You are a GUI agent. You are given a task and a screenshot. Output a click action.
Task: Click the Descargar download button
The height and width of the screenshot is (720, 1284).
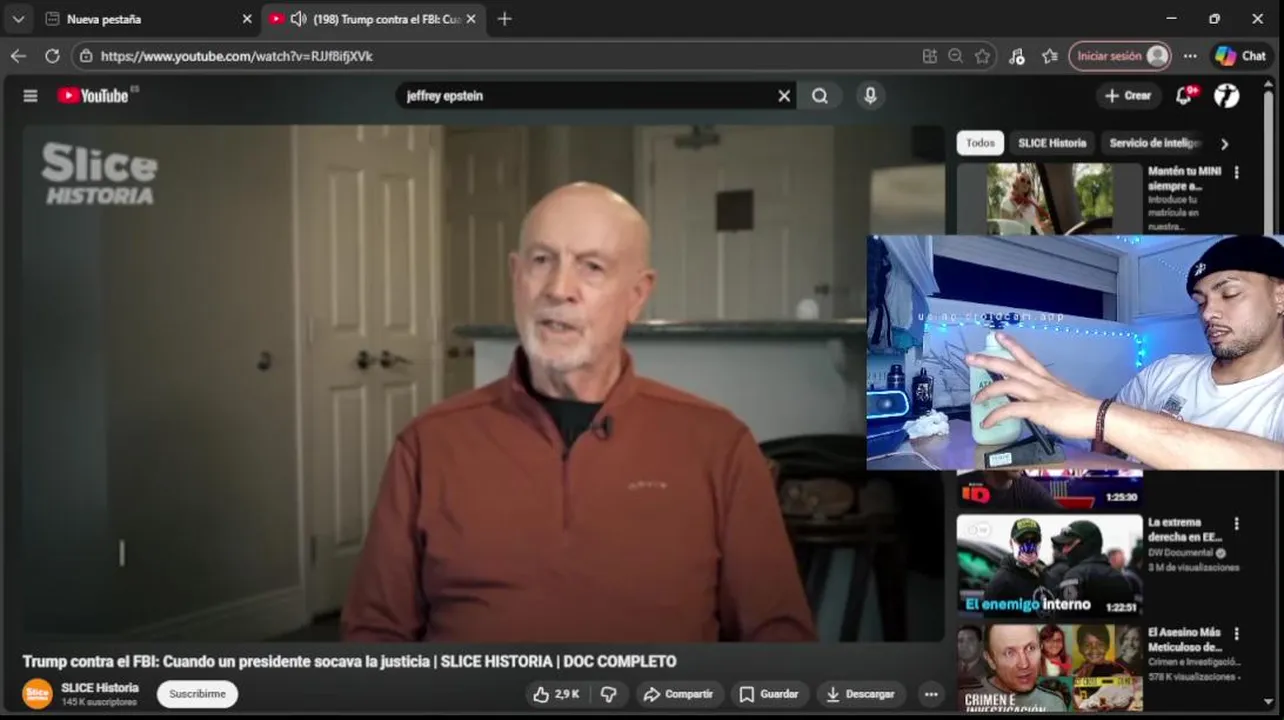[x=860, y=694]
